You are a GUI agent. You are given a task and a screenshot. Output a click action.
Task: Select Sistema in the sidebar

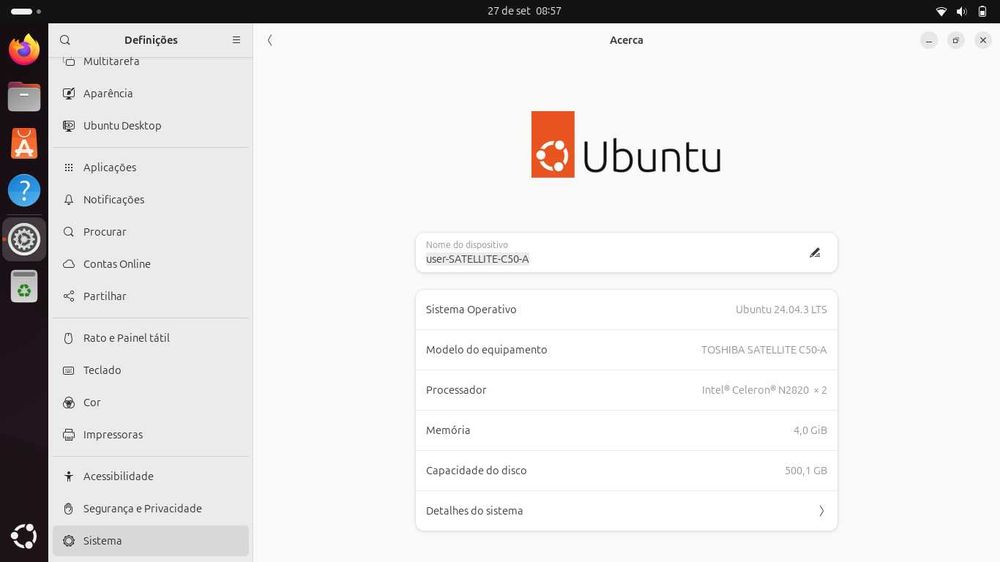[151, 541]
